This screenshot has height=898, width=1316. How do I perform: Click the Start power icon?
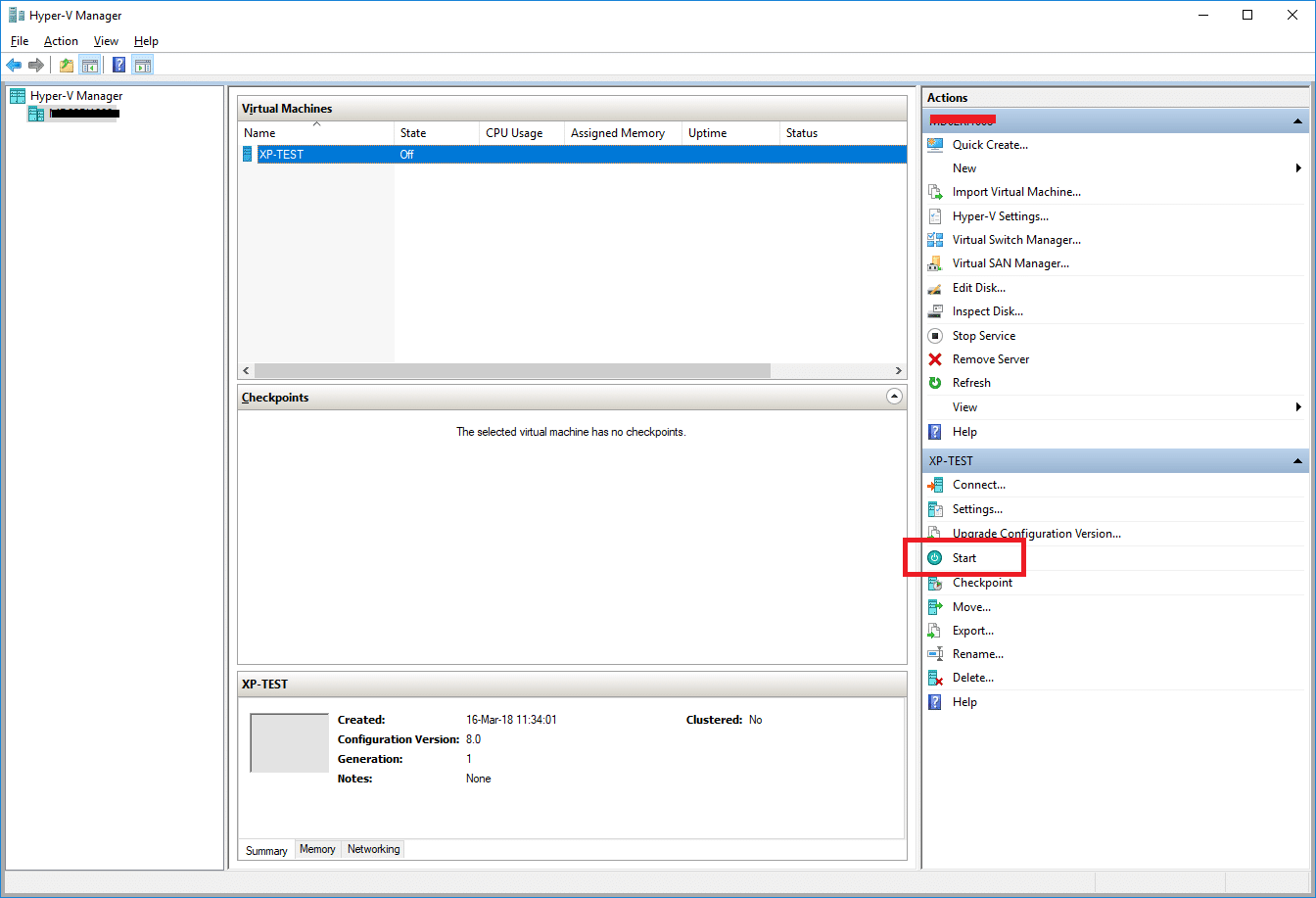[x=935, y=558]
